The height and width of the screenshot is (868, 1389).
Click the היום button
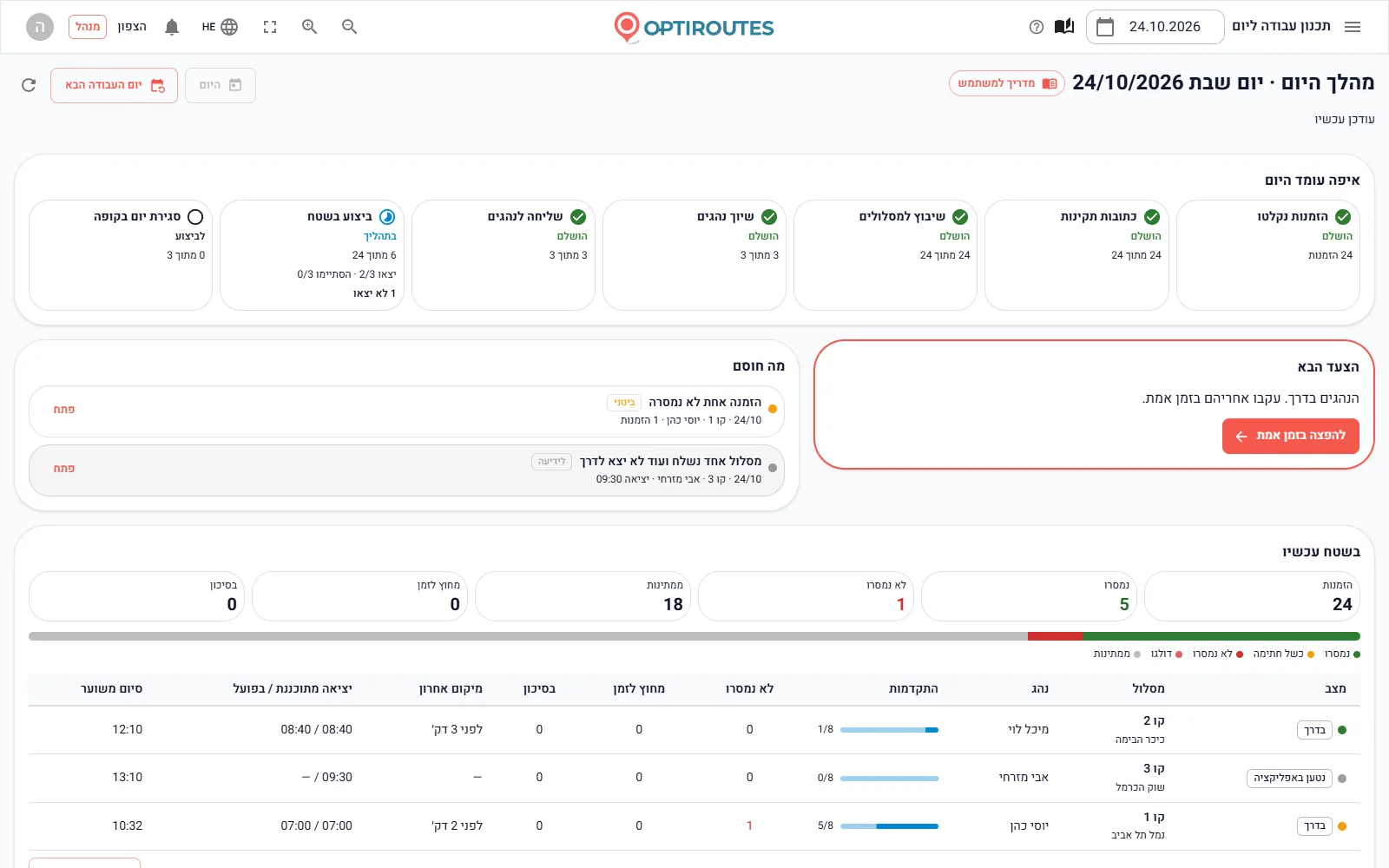(221, 85)
